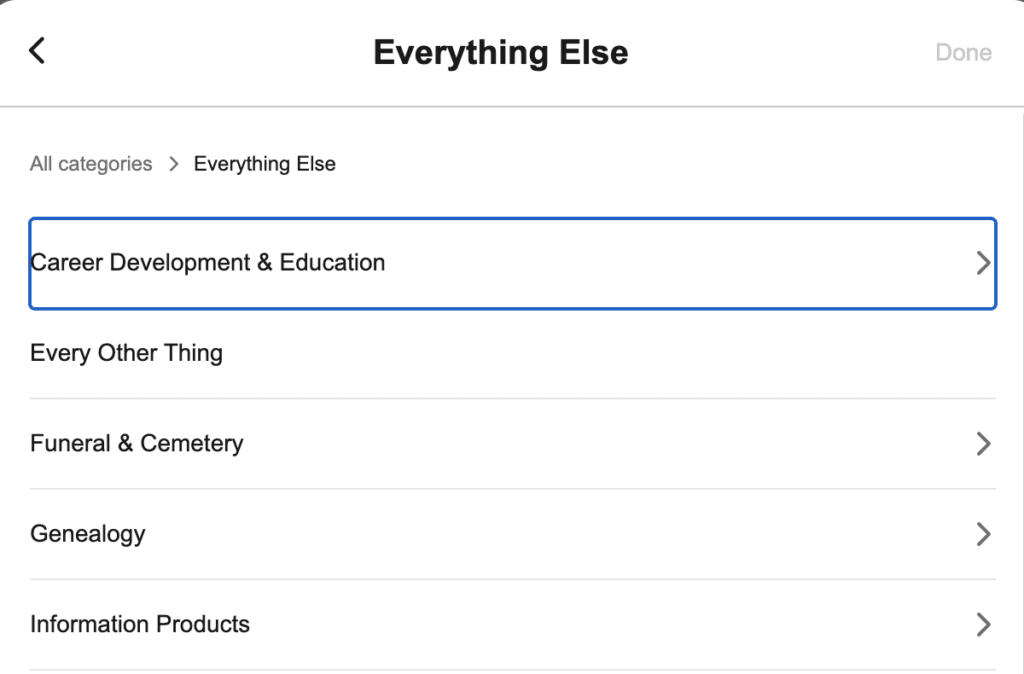1024x674 pixels.
Task: Click the Done button
Action: tap(962, 52)
